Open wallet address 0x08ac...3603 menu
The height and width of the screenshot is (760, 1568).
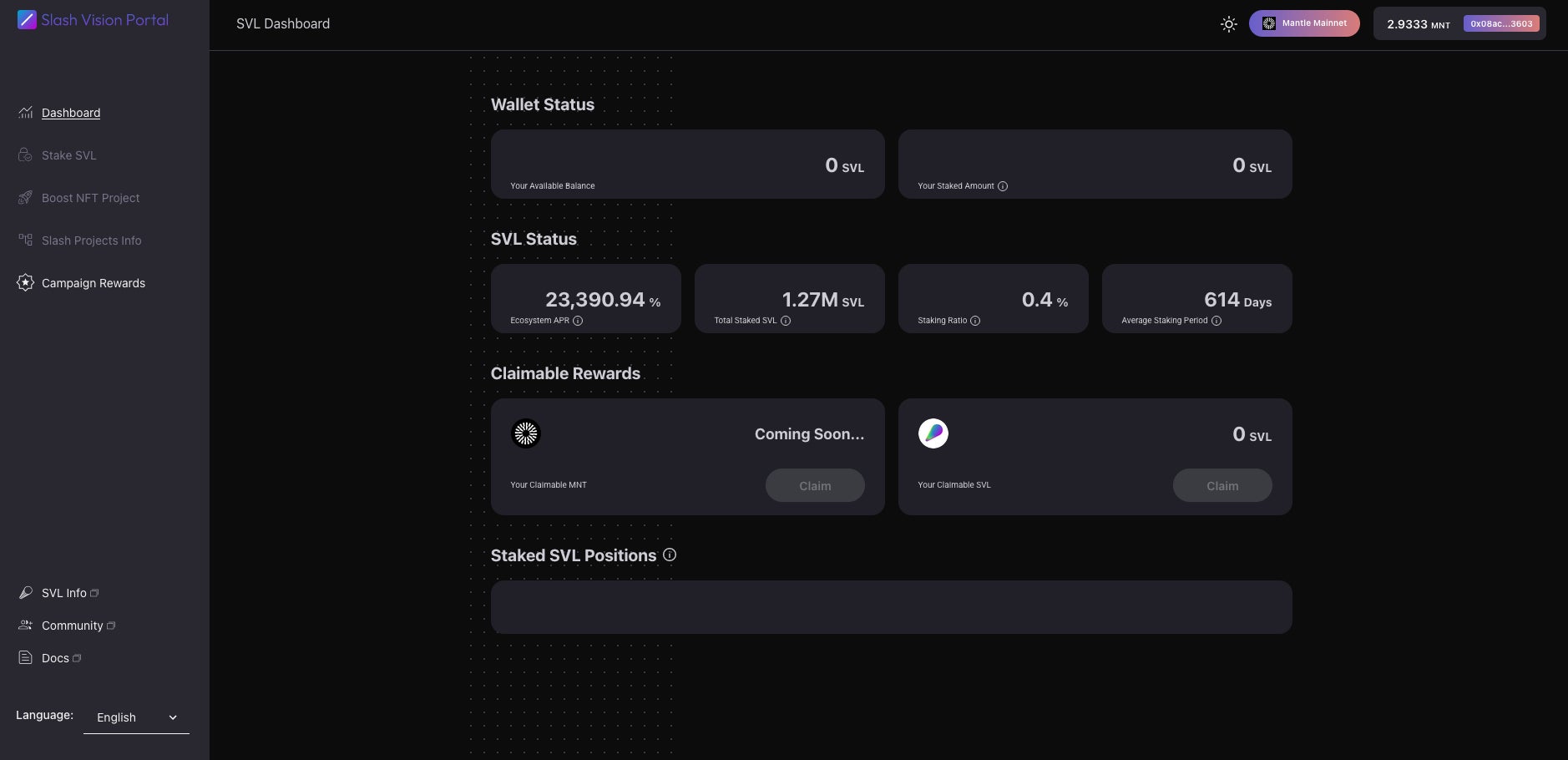click(1501, 24)
